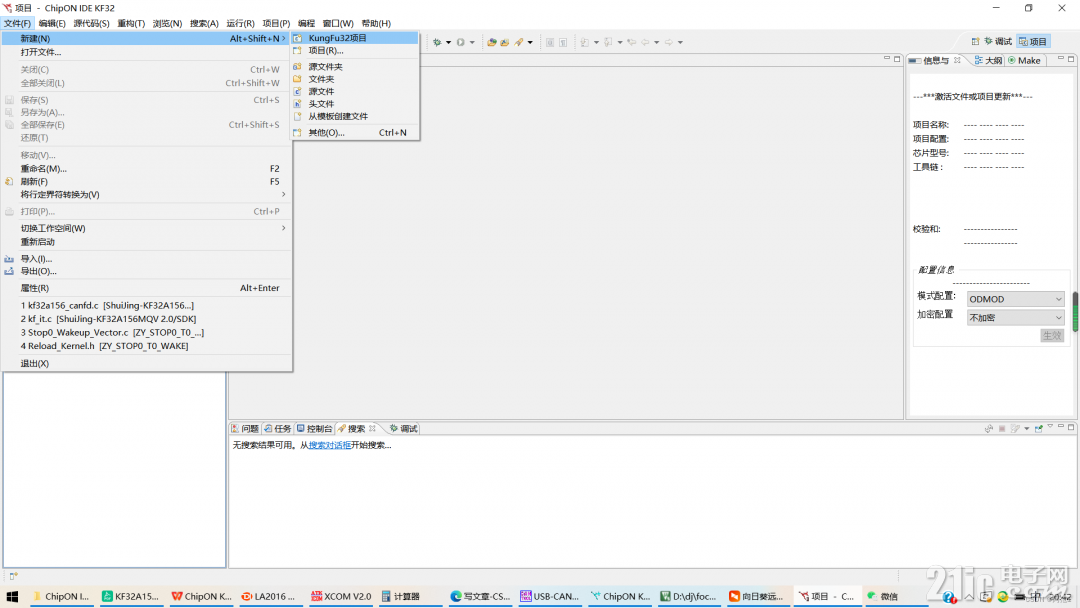Screen dimensions: 1080x608
Task: Click 退出(X) to exit the IDE
Action: pos(147,364)
